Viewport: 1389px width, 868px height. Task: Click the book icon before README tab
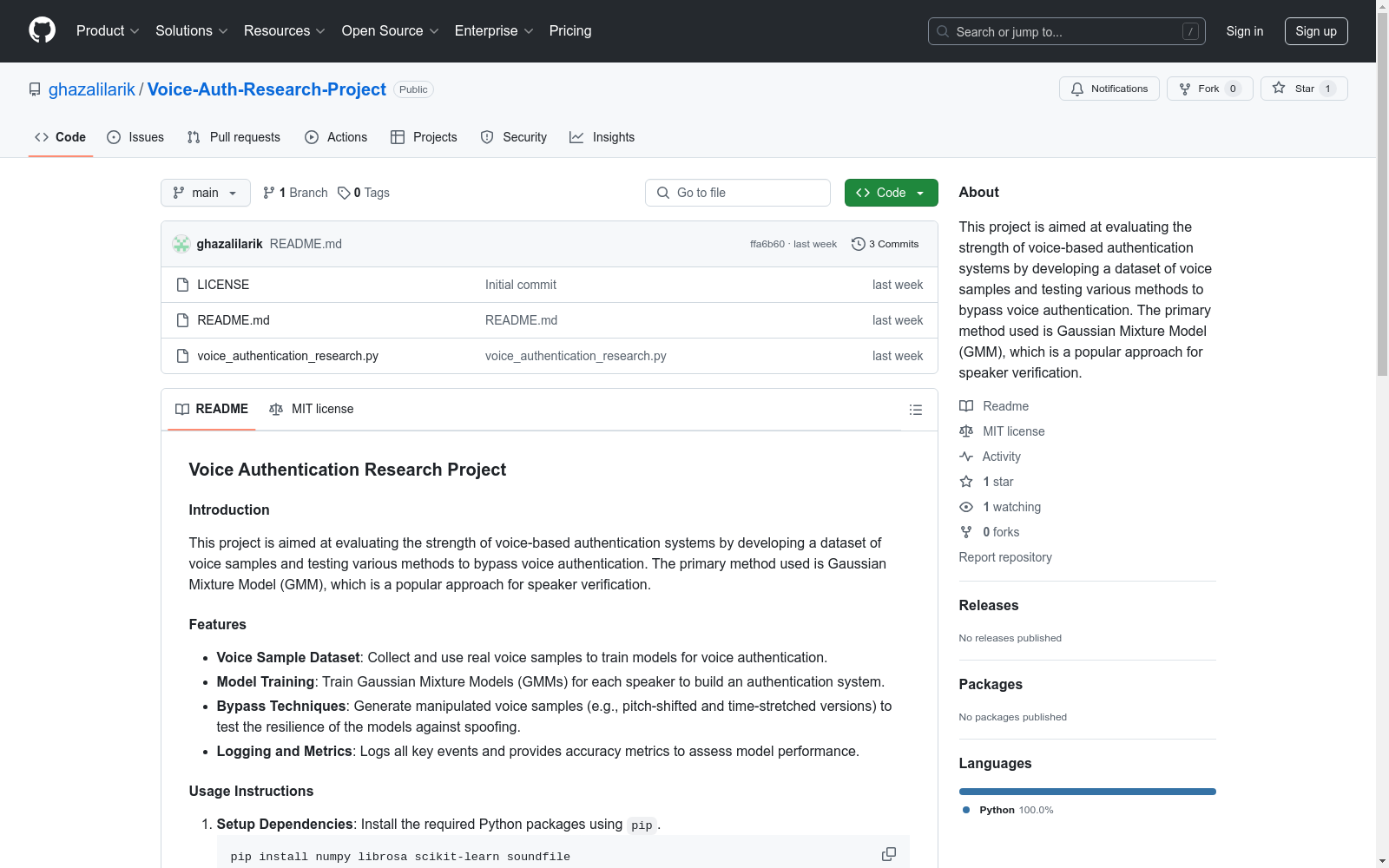pos(182,409)
